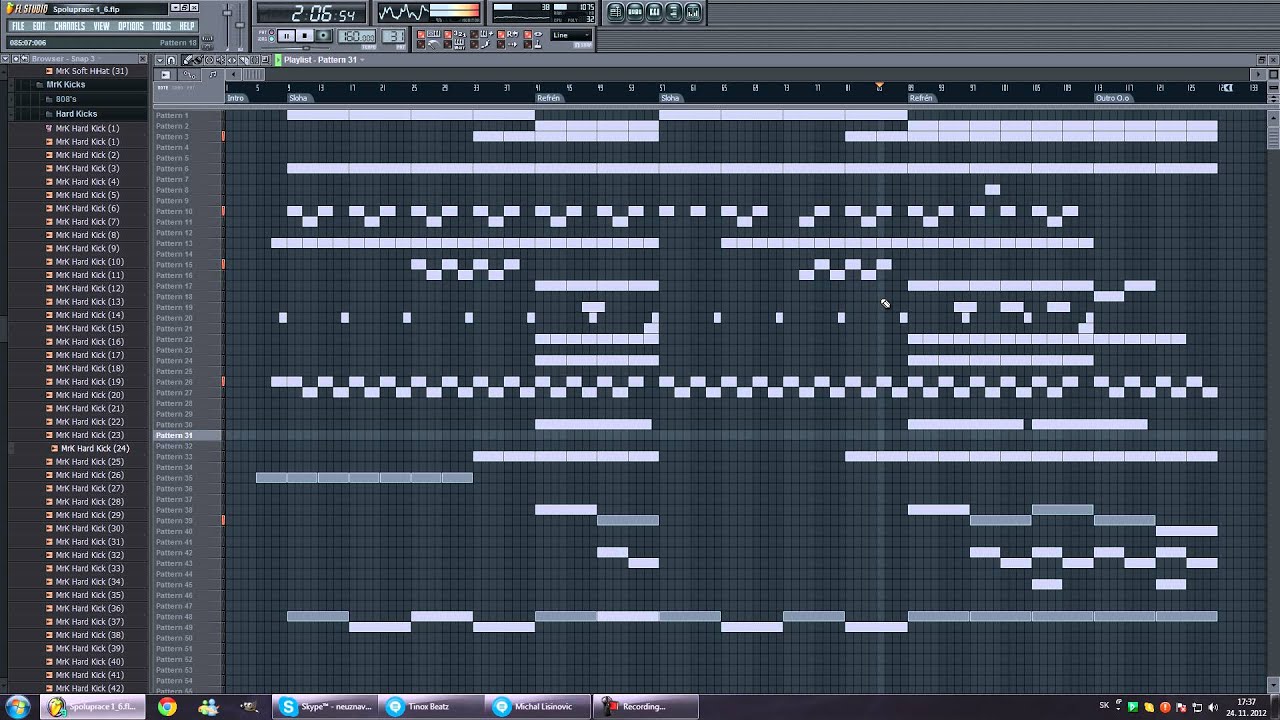This screenshot has height=720, width=1280.
Task: Open the playlist options menu arrow
Action: pos(160,59)
